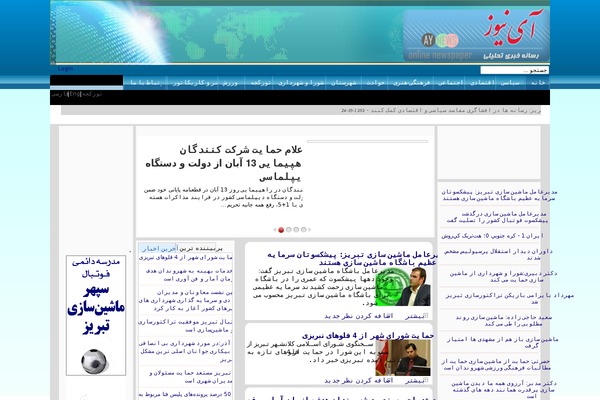Viewport: 600px width, 400px height.
Task: Click the small expand icon beside first بیشتر
Action: click(426, 316)
